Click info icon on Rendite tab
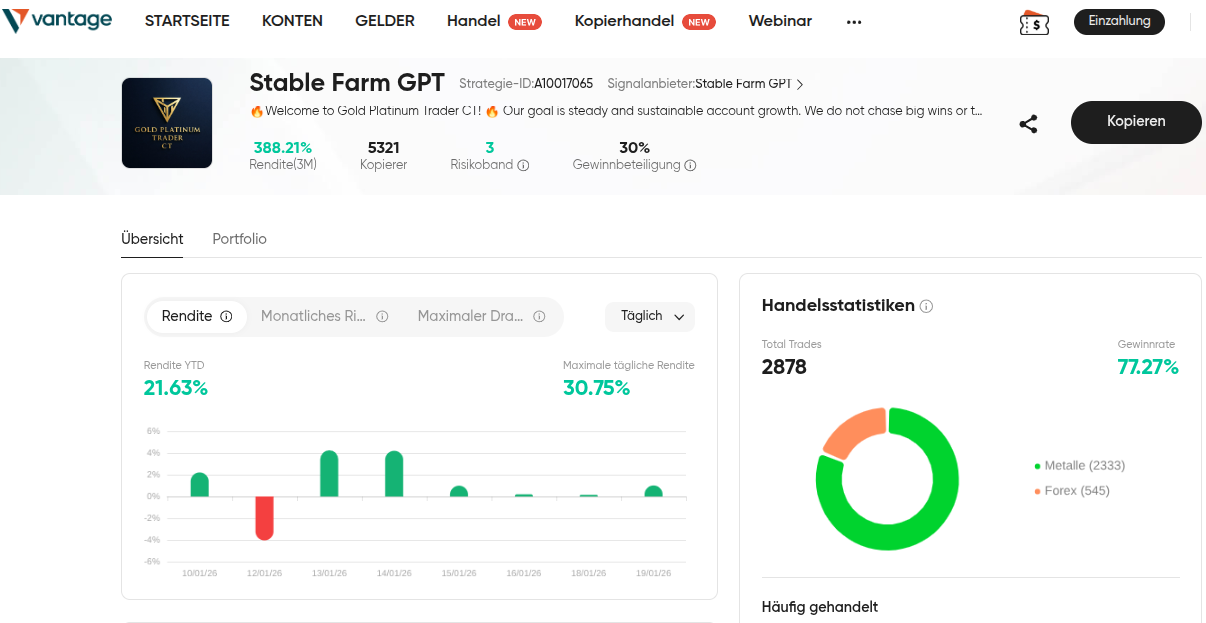Viewport: 1206px width, 623px height. pyautogui.click(x=226, y=317)
